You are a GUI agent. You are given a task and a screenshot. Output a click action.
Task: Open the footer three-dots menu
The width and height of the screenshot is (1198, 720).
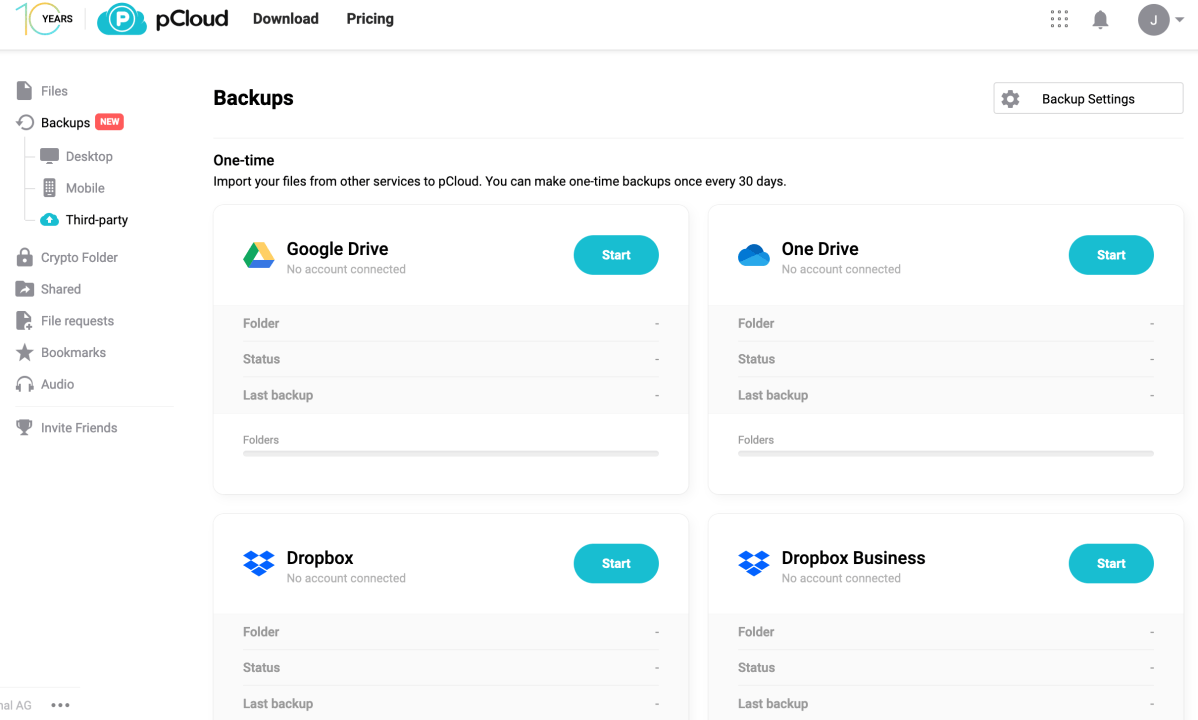click(x=60, y=705)
